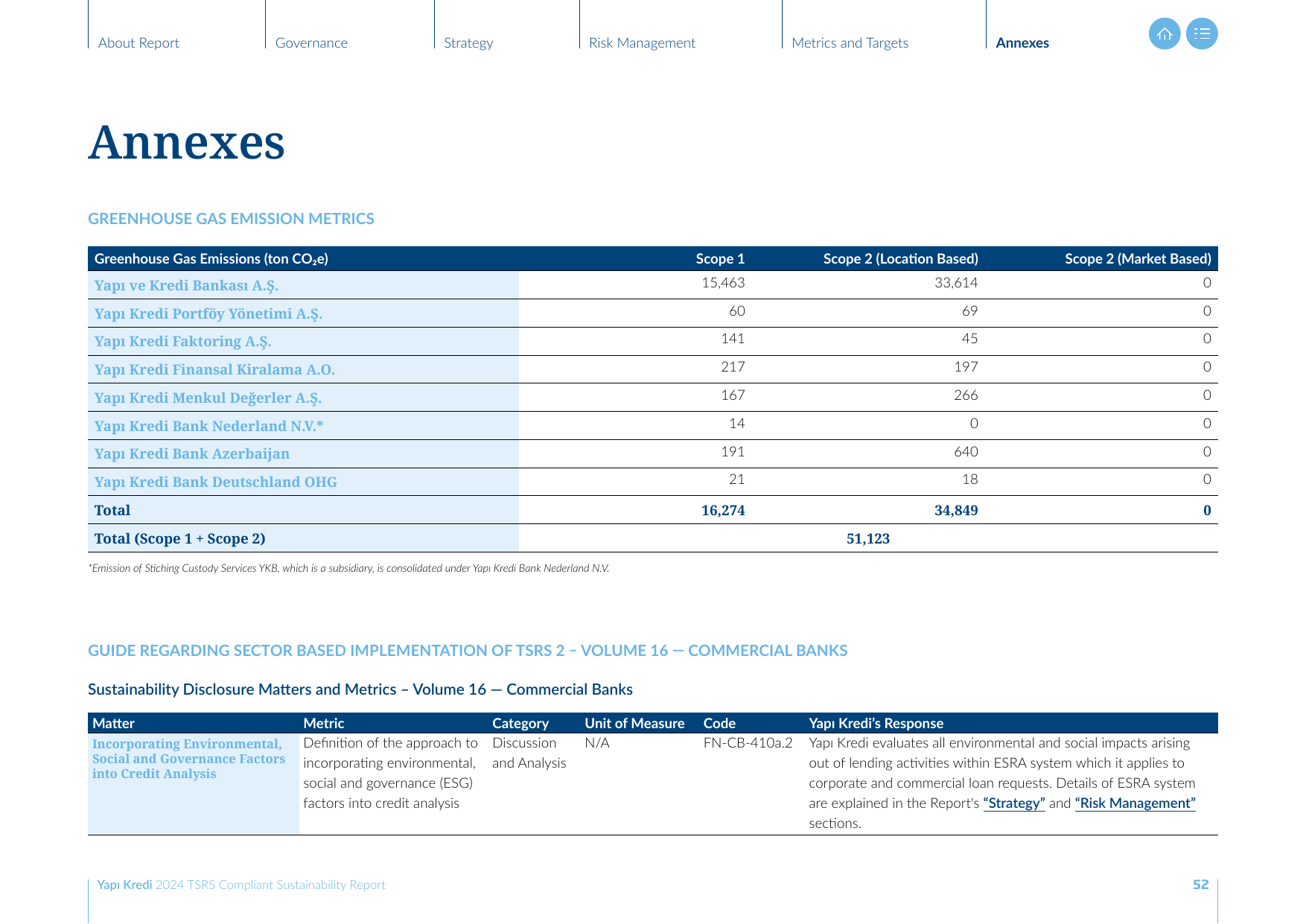Select Yapı Kredi Faktoring A.Ş. row label
The width and height of the screenshot is (1306, 924).
(182, 341)
